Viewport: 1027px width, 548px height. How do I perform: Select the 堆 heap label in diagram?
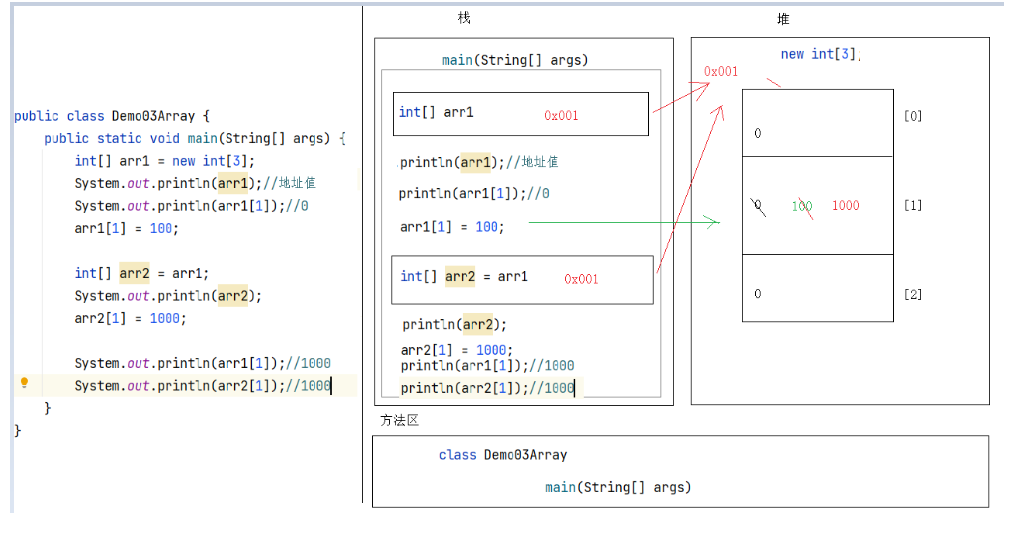coord(783,19)
